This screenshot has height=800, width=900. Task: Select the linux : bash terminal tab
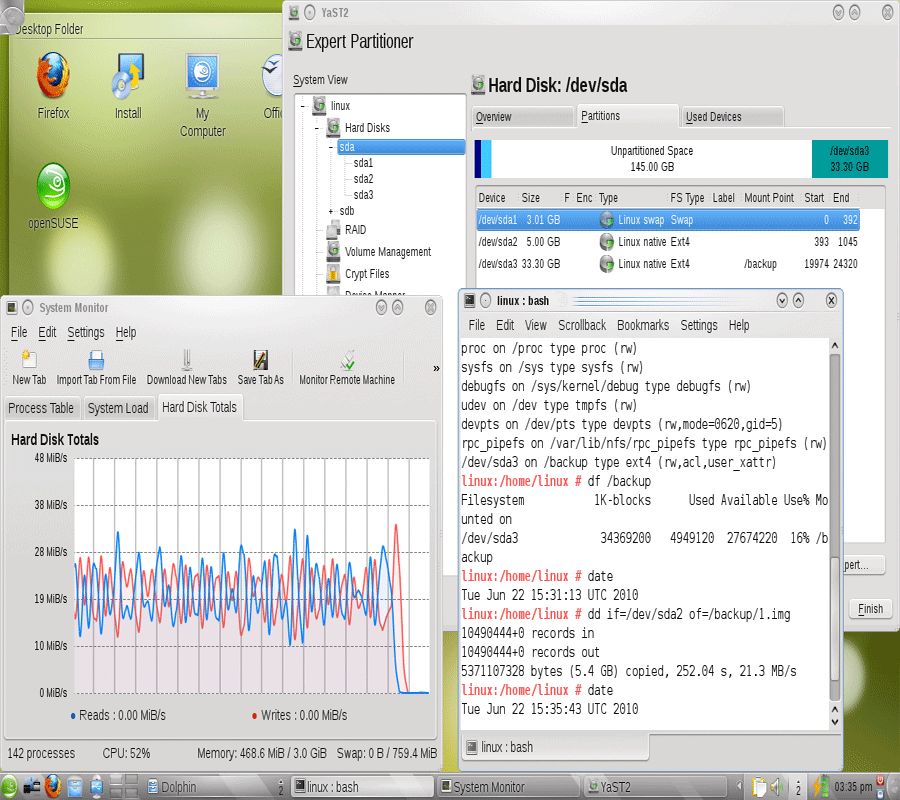click(556, 747)
